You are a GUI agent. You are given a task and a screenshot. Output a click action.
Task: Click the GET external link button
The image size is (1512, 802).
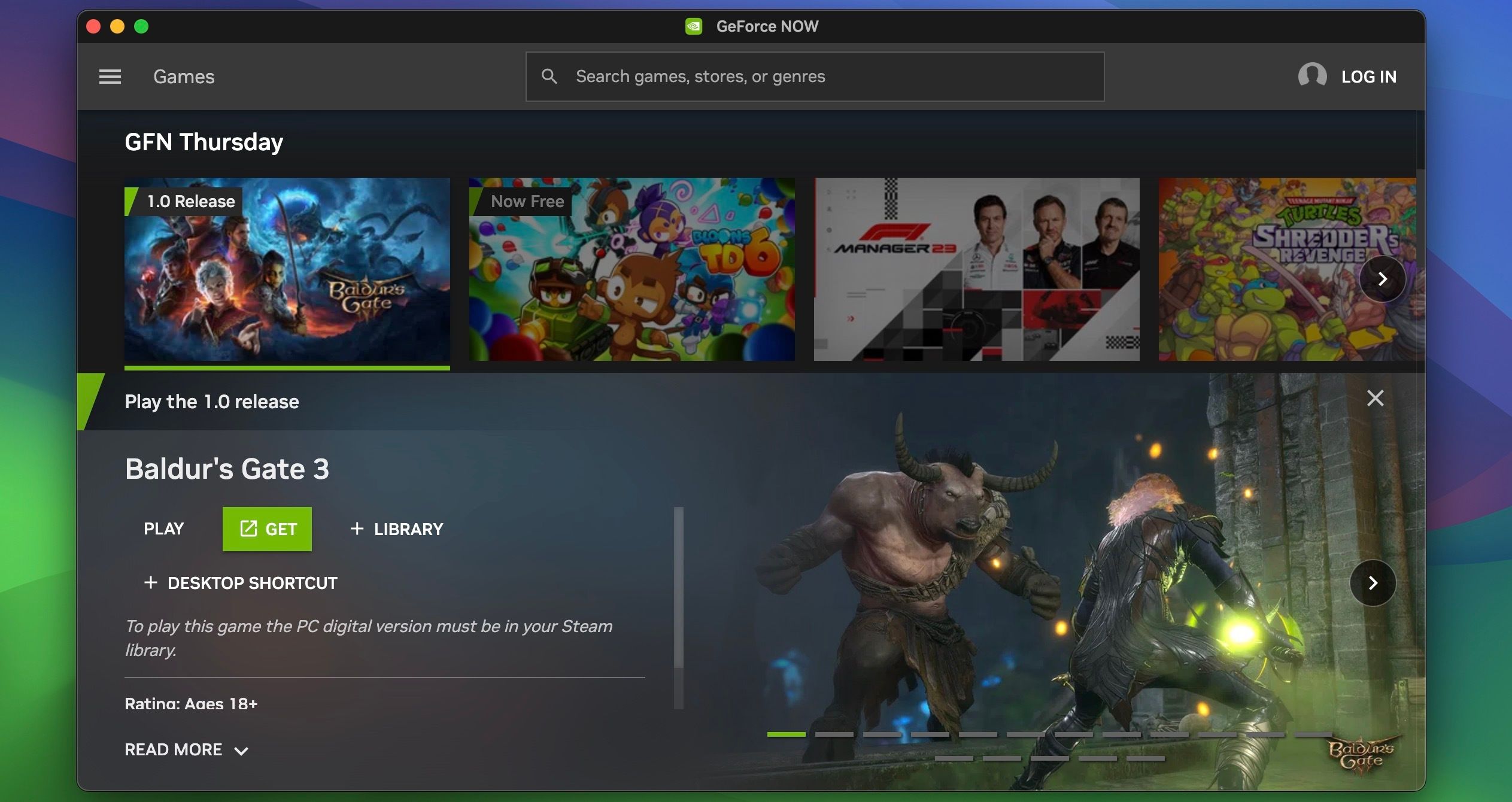[267, 529]
